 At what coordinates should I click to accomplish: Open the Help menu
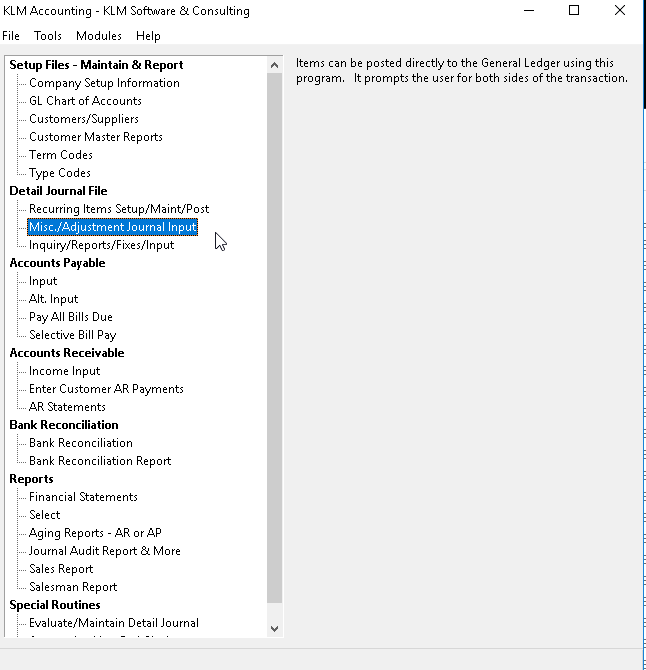148,36
